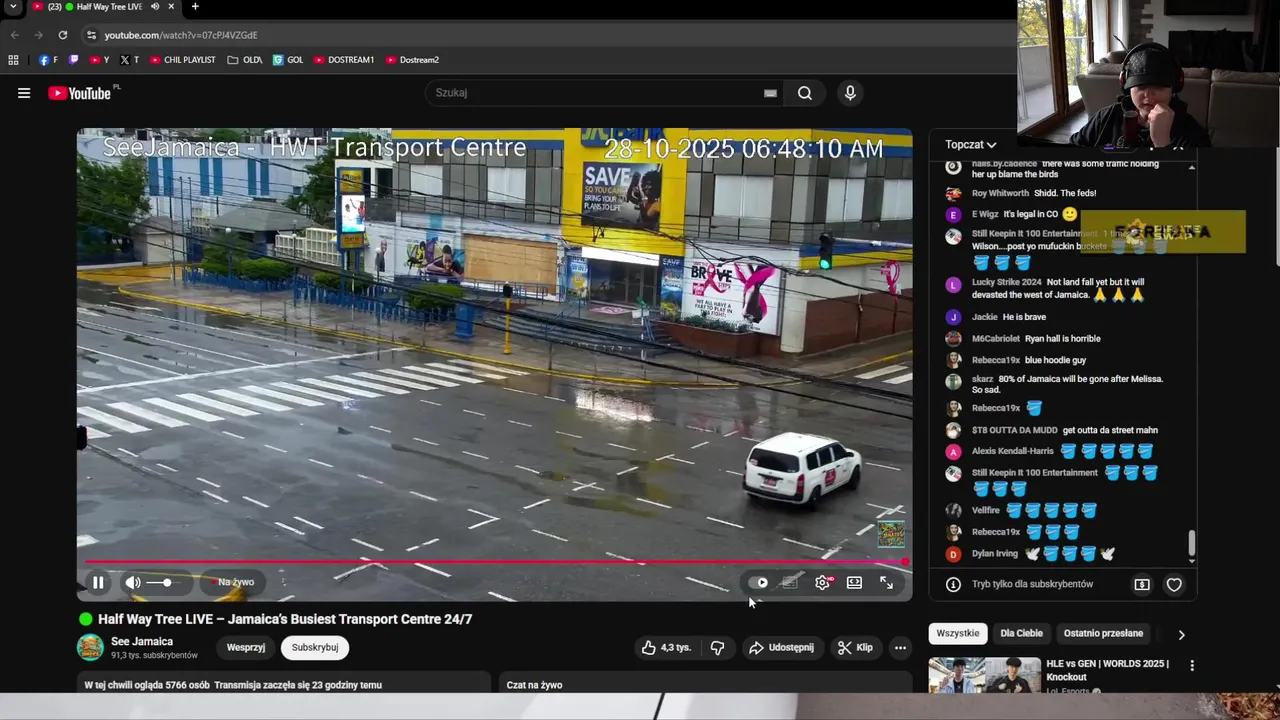Pause the live video
The width and height of the screenshot is (1280, 720).
click(x=98, y=582)
